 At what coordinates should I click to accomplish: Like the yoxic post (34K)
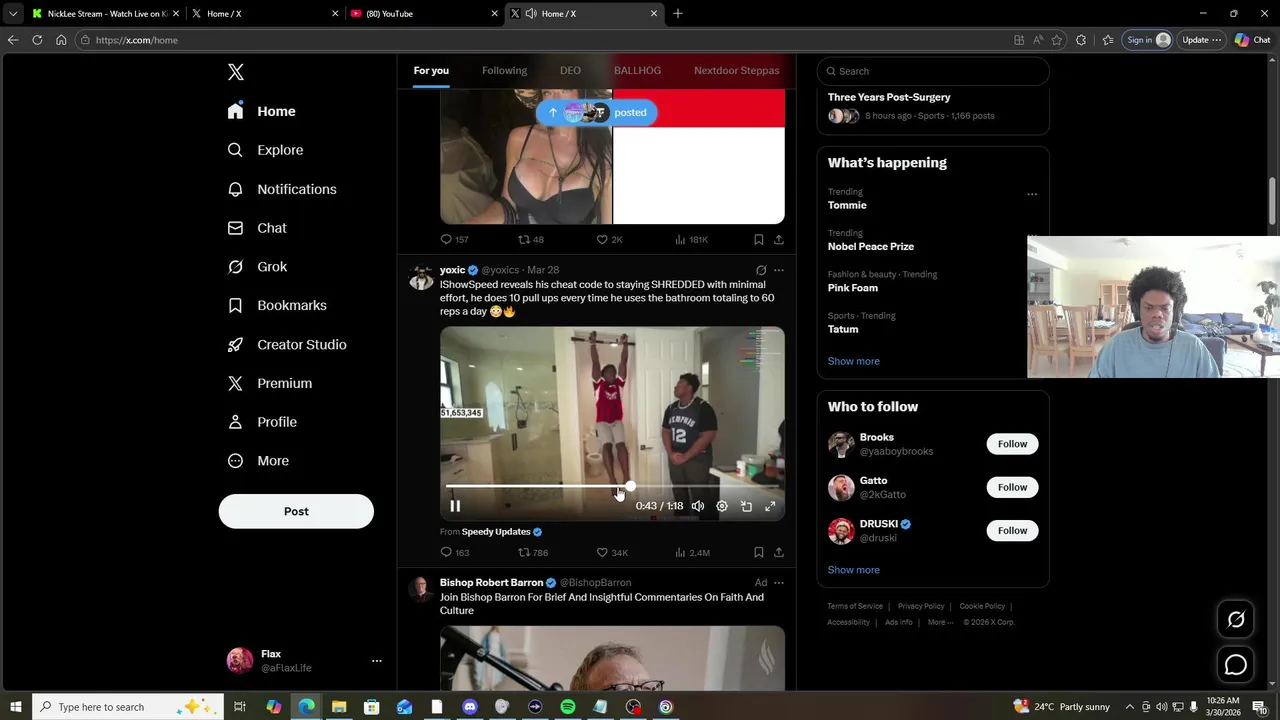(612, 552)
